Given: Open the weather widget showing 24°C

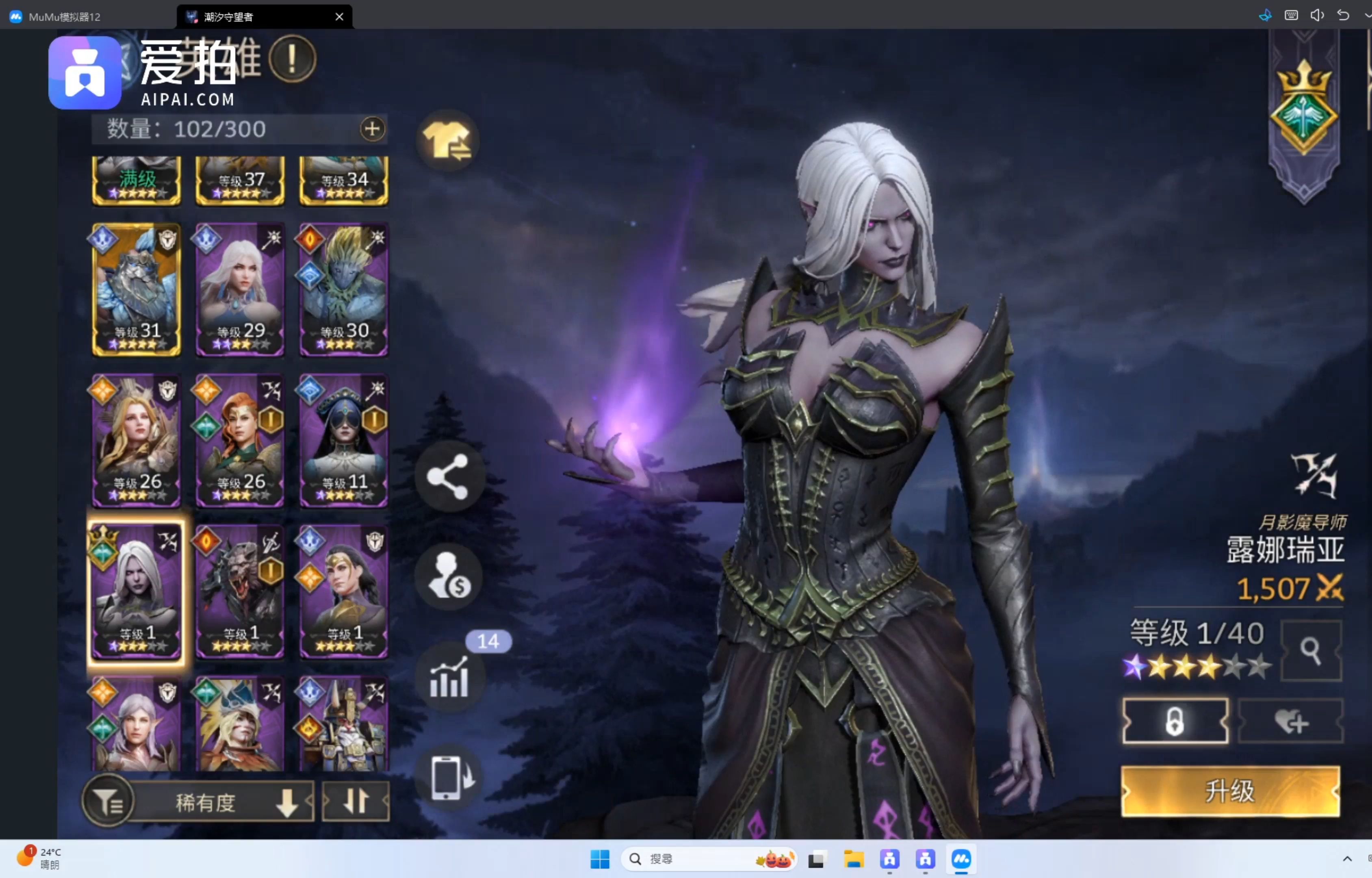Looking at the screenshot, I should click(x=39, y=858).
